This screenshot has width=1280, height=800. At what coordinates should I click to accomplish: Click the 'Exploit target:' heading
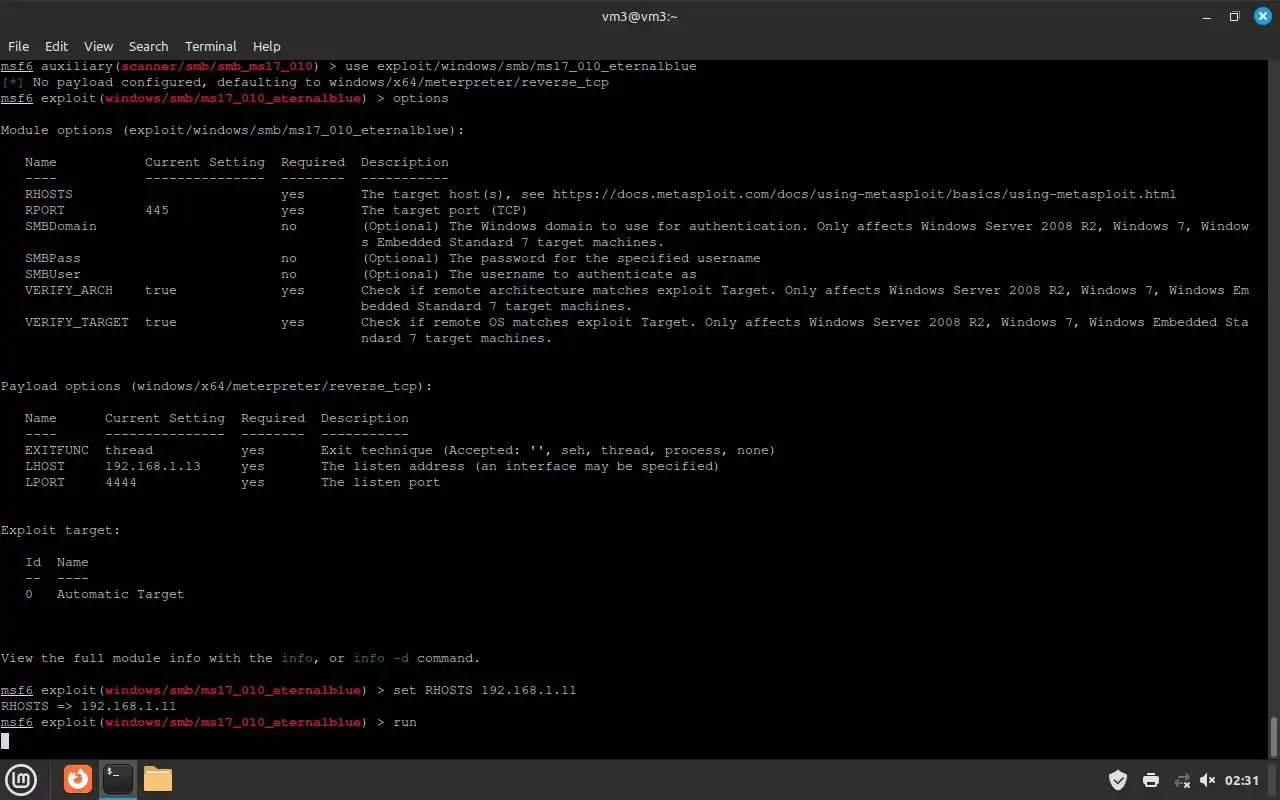click(x=61, y=530)
